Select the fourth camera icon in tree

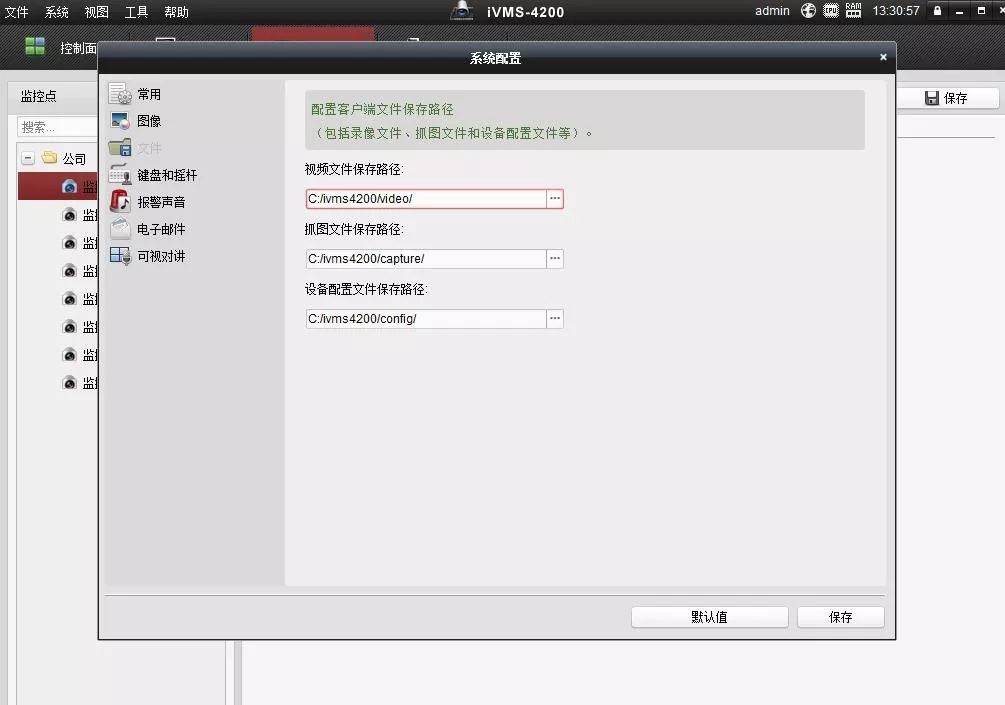[x=69, y=270]
